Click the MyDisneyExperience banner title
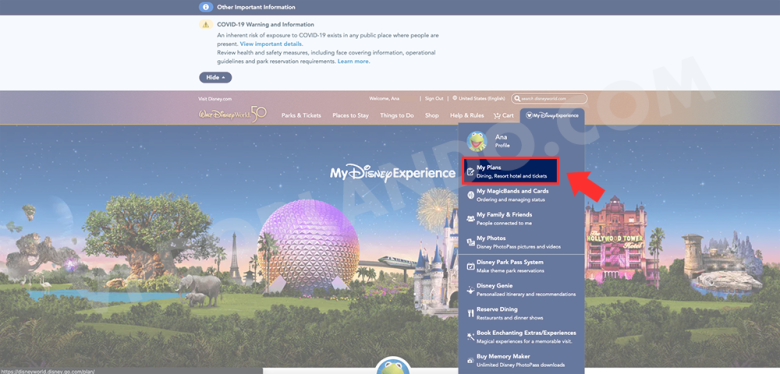Image resolution: width=780 pixels, height=374 pixels. click(392, 173)
